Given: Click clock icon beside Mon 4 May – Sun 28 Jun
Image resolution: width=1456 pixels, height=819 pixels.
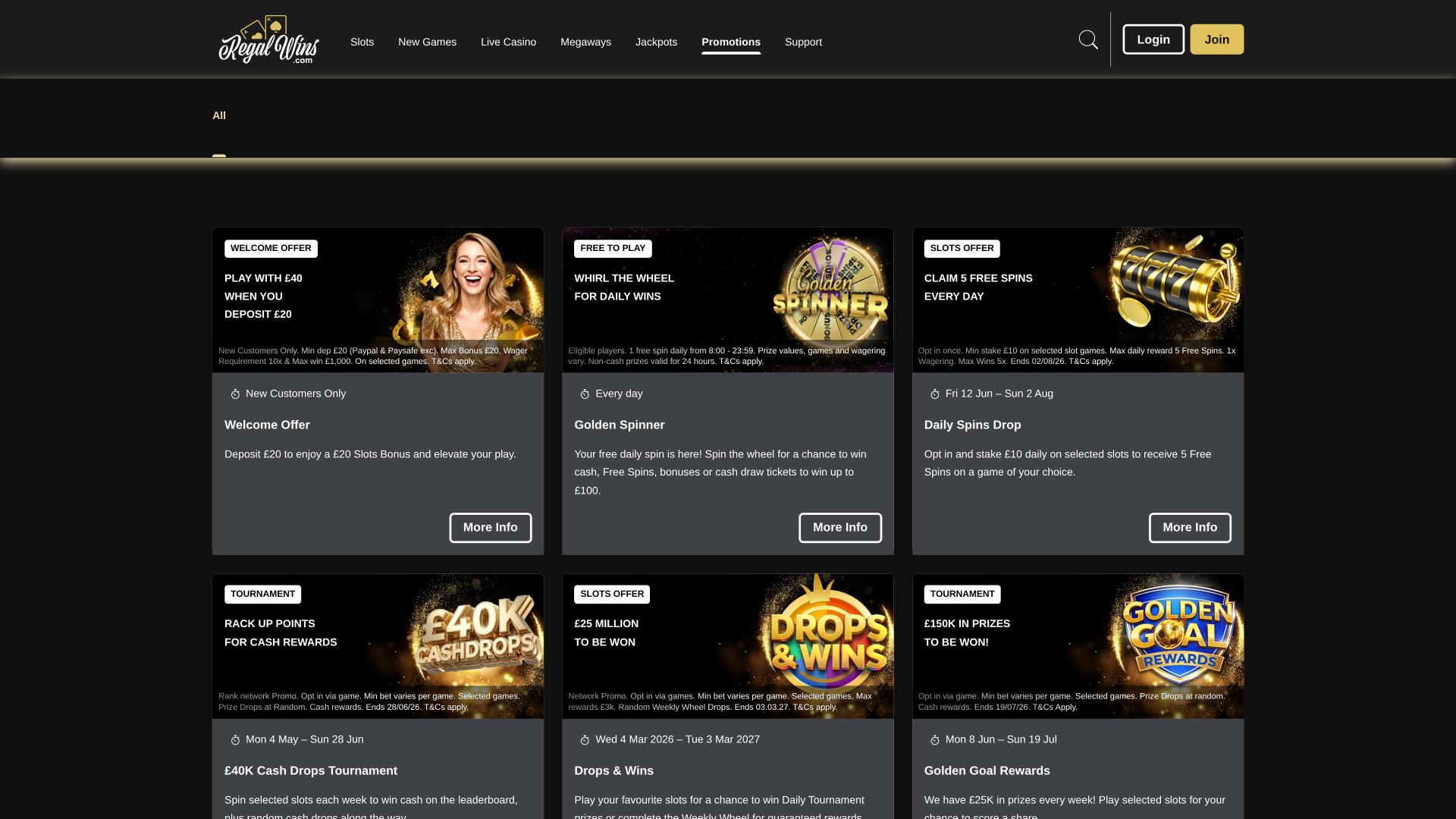Looking at the screenshot, I should coord(235,740).
